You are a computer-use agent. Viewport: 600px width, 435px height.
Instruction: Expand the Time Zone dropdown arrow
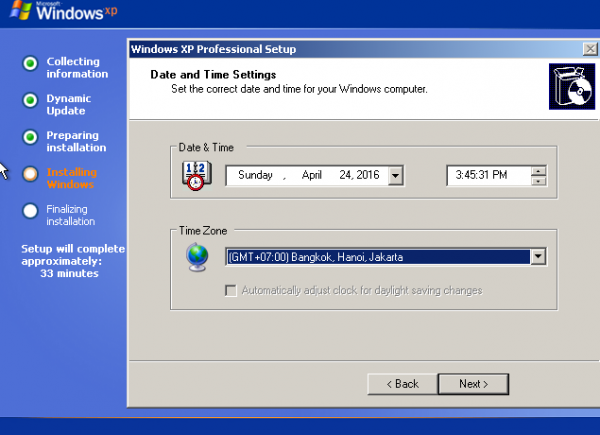(x=538, y=257)
